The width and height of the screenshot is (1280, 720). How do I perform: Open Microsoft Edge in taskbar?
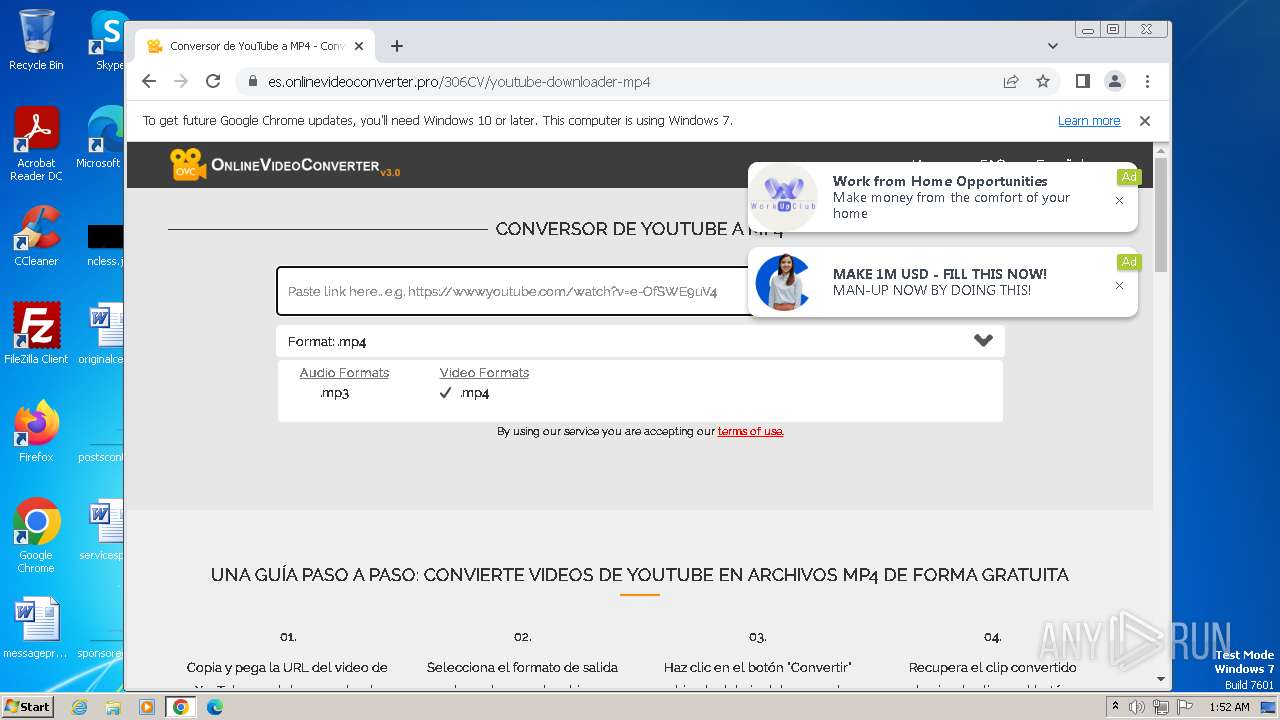(x=215, y=707)
